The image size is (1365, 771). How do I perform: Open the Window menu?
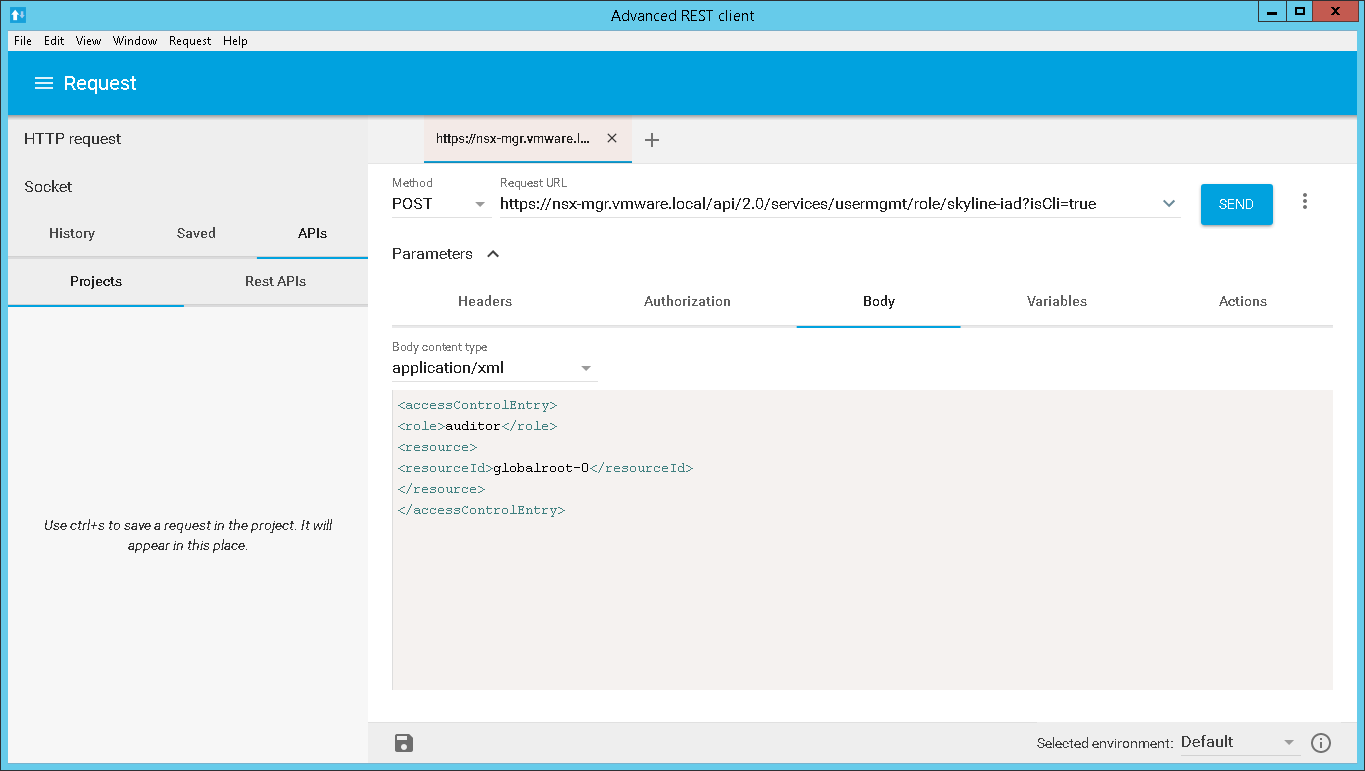[135, 41]
